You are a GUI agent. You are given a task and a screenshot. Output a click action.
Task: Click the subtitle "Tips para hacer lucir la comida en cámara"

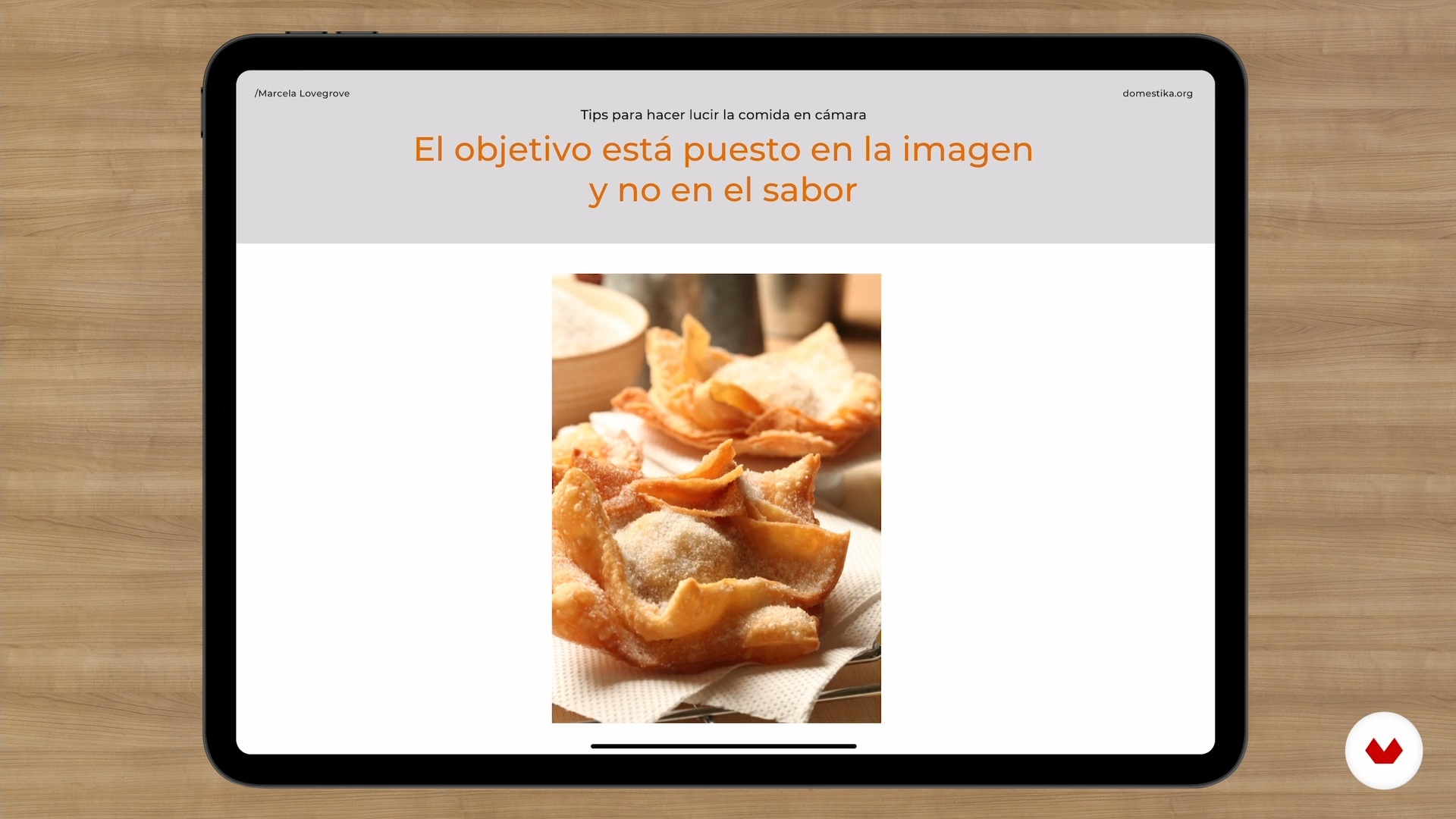tap(723, 115)
